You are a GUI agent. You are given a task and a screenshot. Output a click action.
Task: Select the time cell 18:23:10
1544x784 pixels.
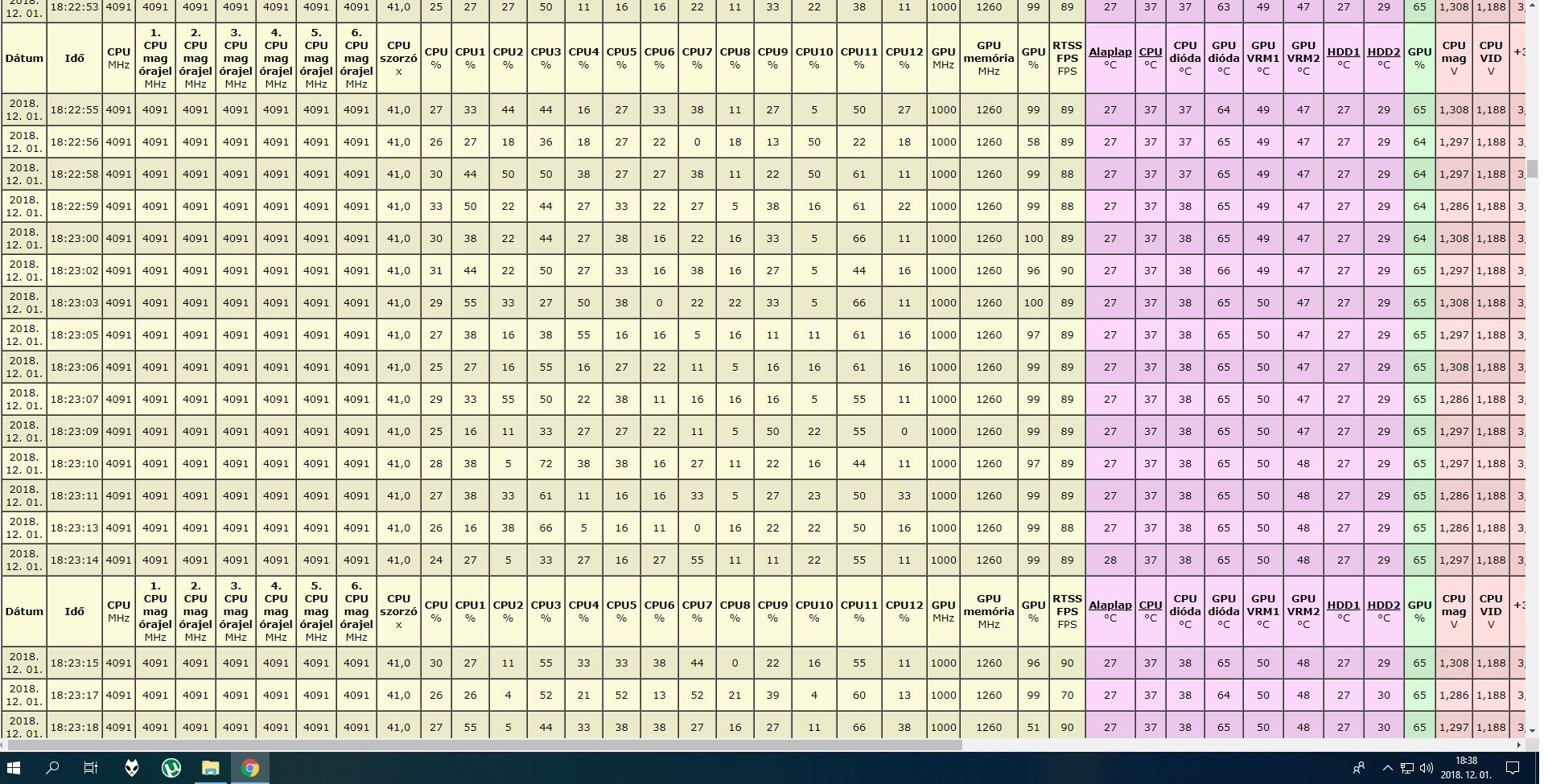pyautogui.click(x=74, y=463)
